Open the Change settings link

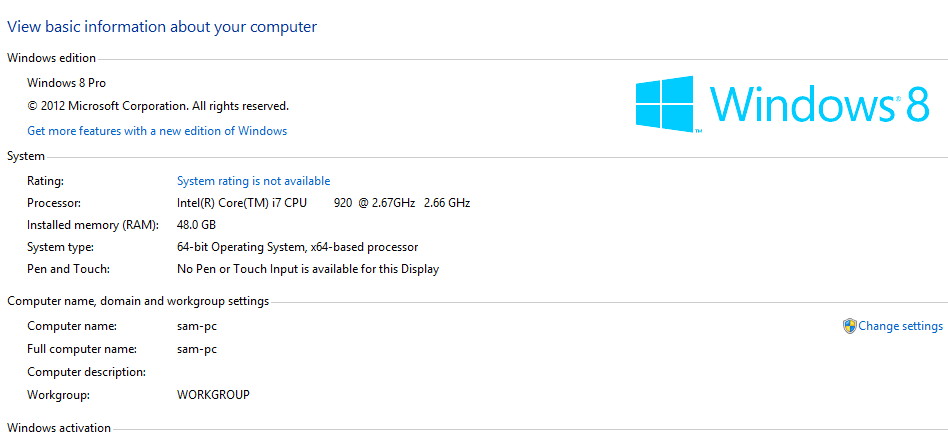900,326
